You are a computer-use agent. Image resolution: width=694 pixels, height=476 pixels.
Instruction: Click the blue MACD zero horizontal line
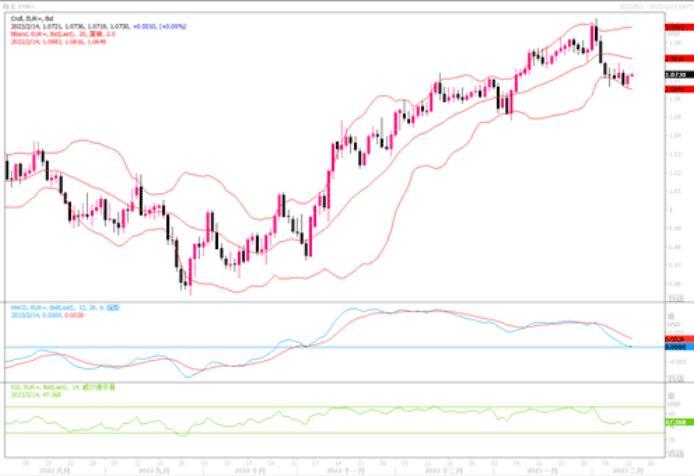pos(300,347)
